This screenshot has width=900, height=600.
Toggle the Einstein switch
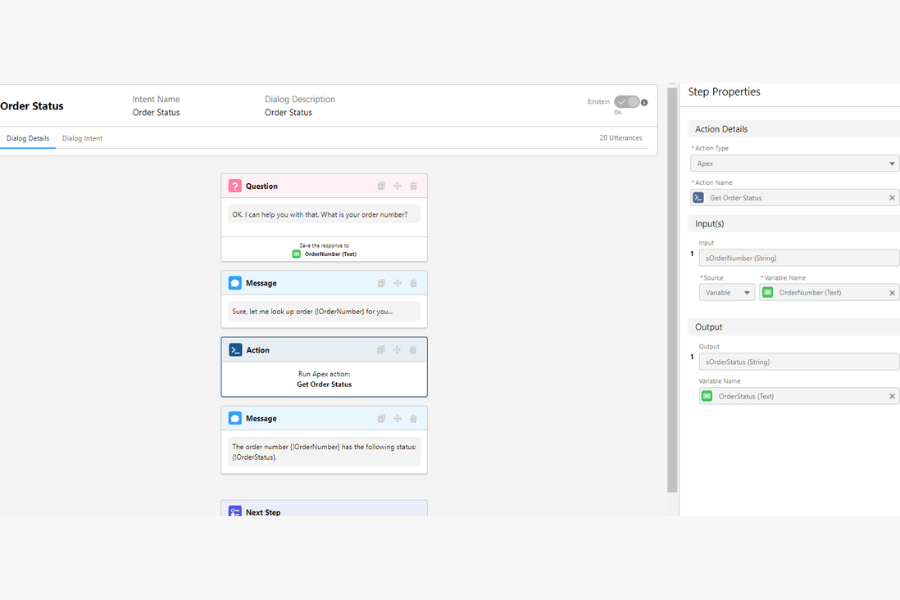[x=626, y=102]
